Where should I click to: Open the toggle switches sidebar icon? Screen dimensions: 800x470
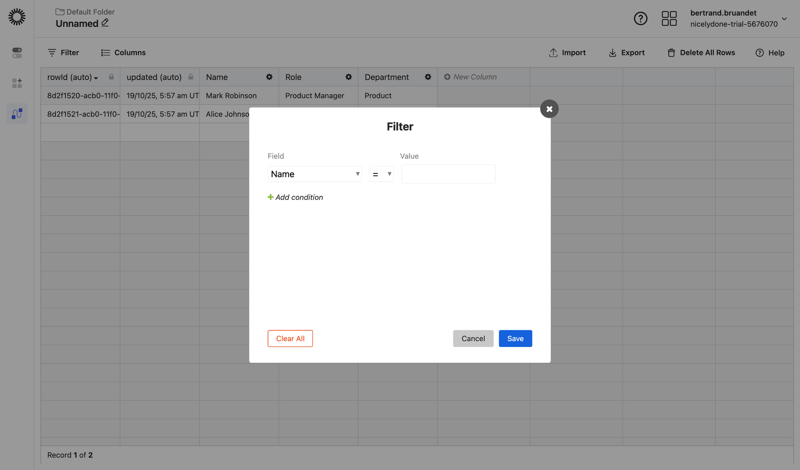click(x=17, y=53)
